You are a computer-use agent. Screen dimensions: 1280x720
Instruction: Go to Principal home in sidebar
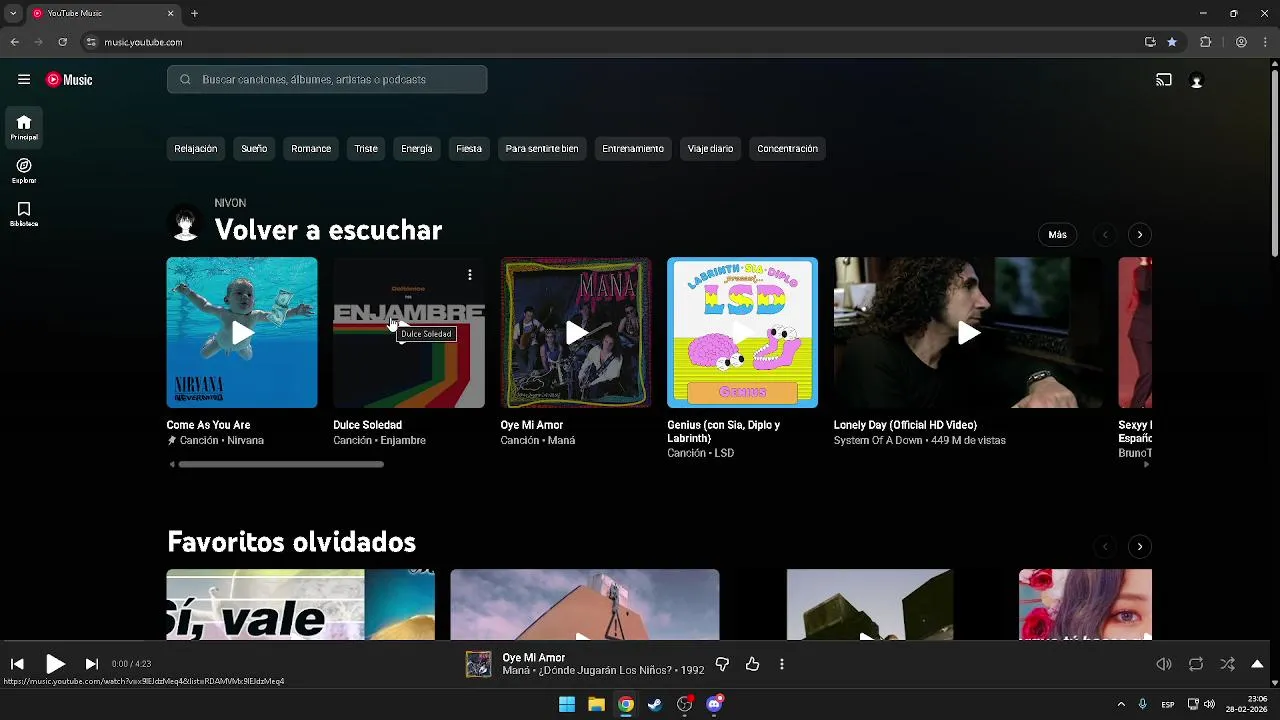24,128
